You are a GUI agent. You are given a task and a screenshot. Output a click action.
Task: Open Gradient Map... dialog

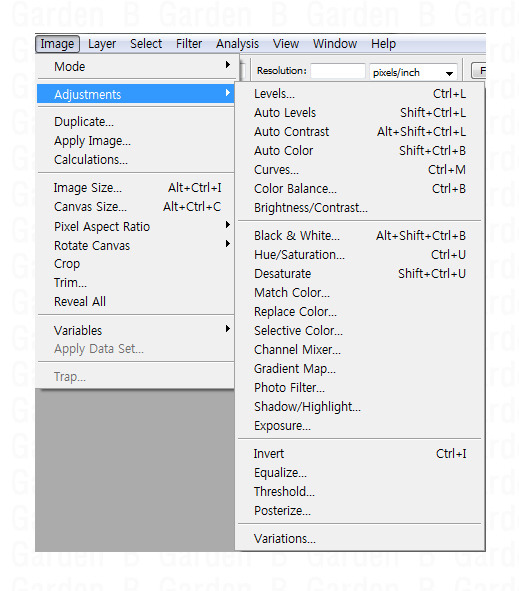point(360,369)
